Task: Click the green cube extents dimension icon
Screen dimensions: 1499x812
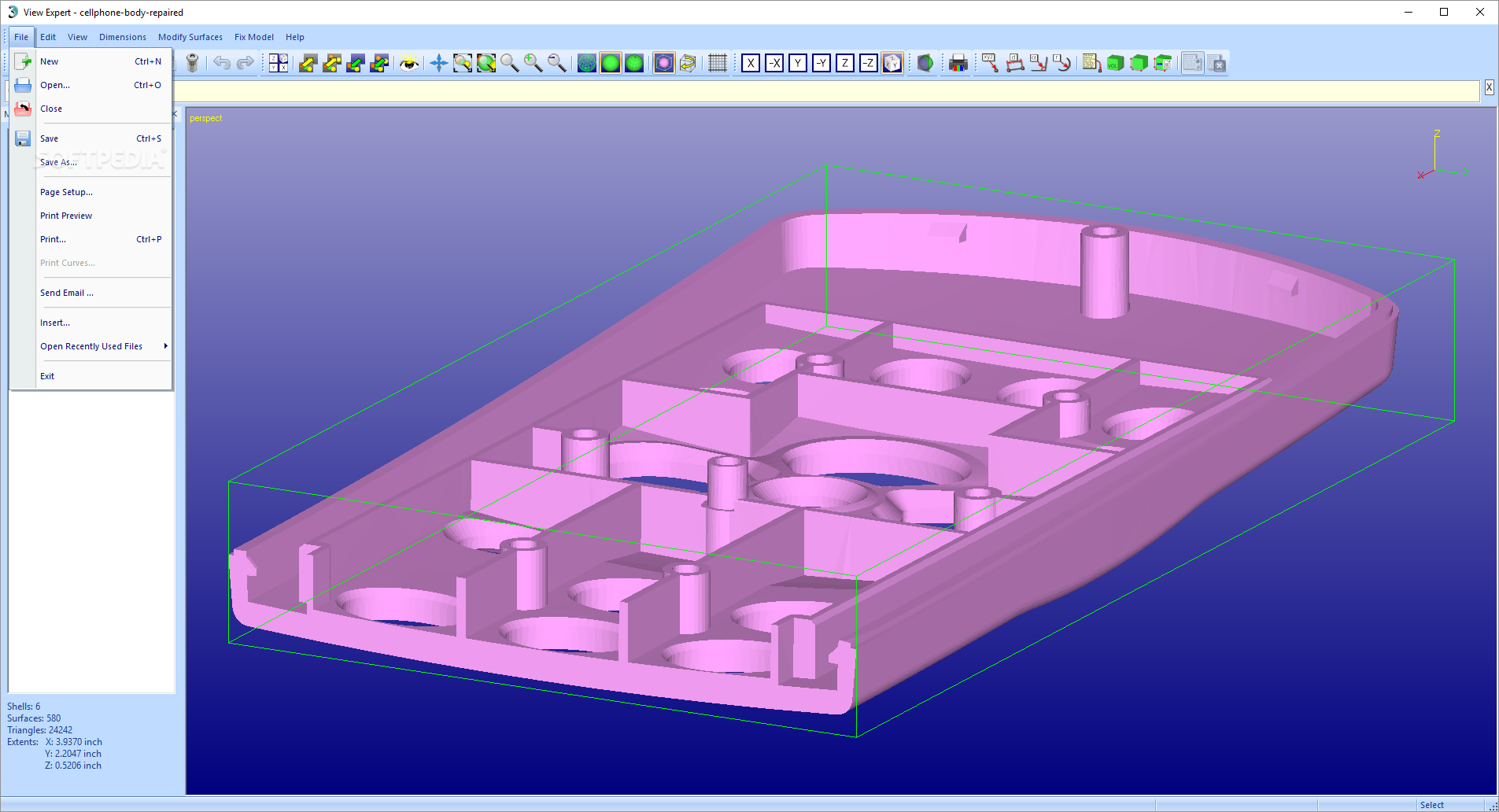Action: (x=1139, y=63)
